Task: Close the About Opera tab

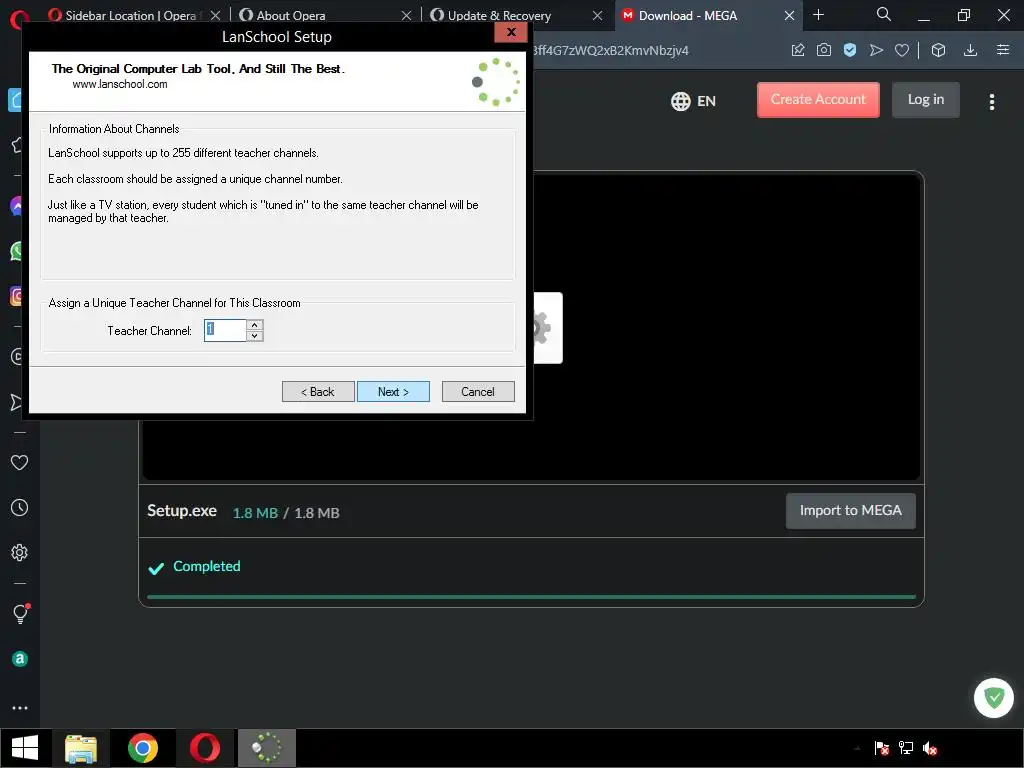Action: pyautogui.click(x=406, y=16)
